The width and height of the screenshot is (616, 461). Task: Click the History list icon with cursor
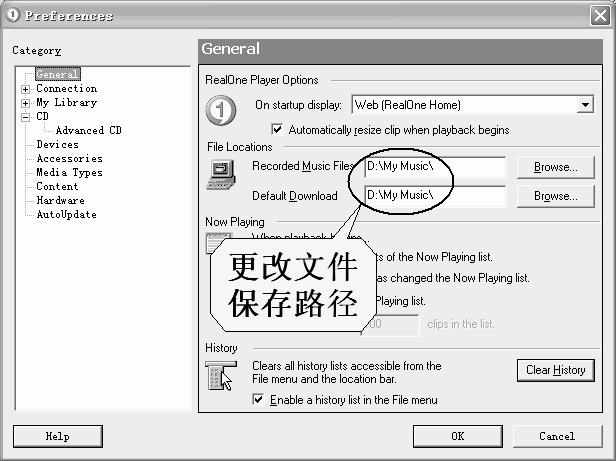pyautogui.click(x=221, y=376)
